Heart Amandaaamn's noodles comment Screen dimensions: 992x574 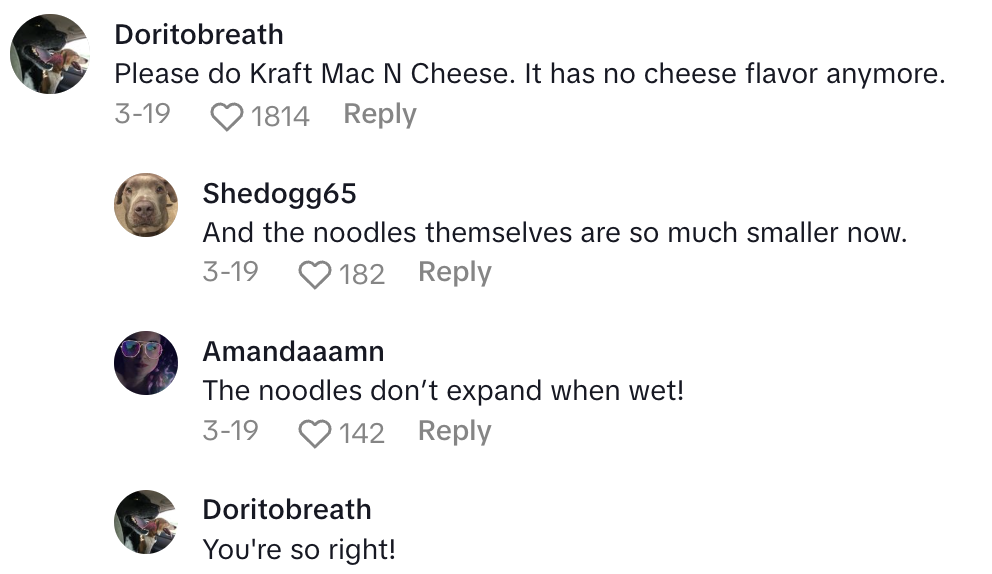315,433
